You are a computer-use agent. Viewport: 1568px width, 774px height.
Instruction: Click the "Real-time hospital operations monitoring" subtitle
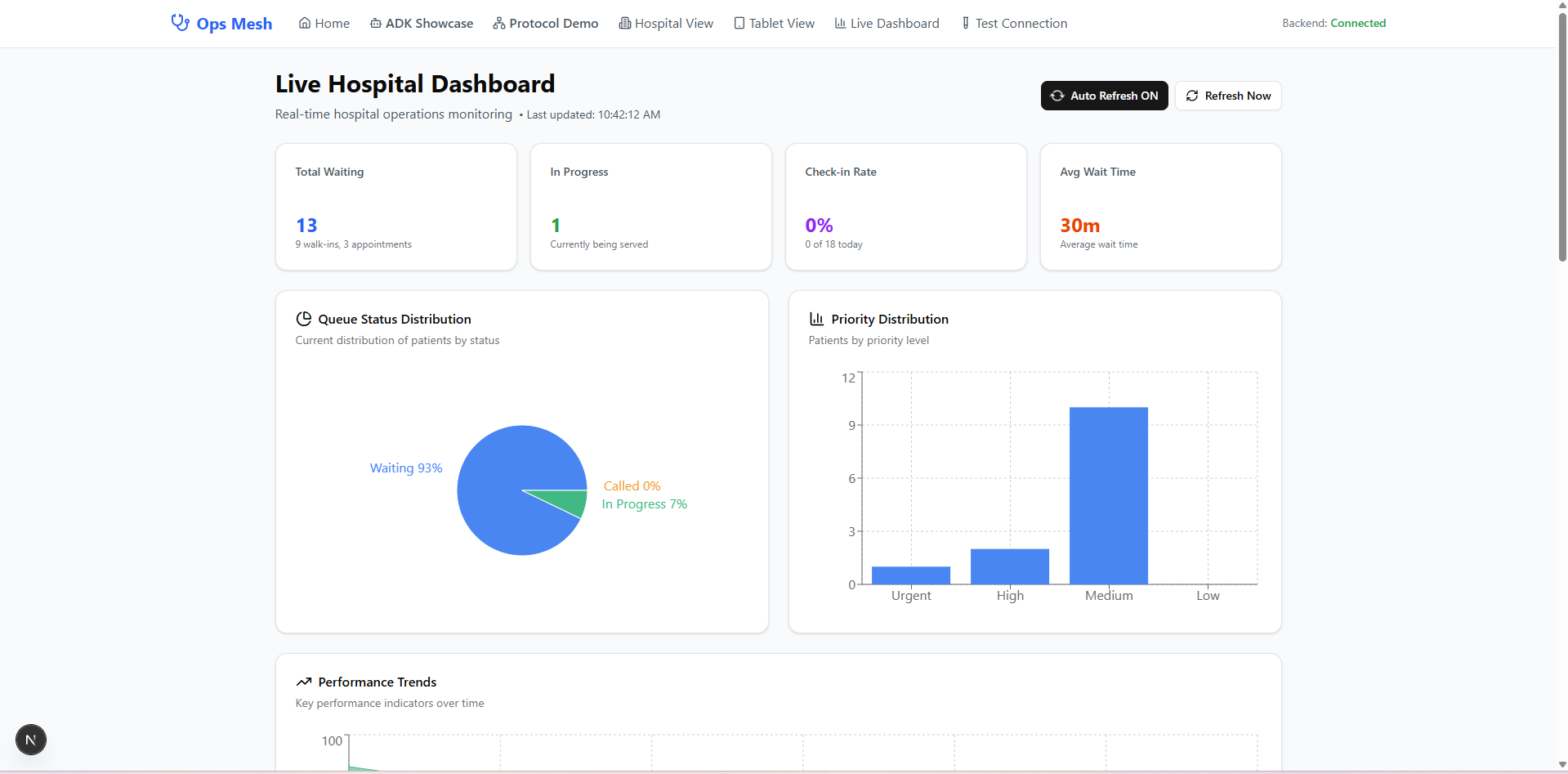point(394,114)
